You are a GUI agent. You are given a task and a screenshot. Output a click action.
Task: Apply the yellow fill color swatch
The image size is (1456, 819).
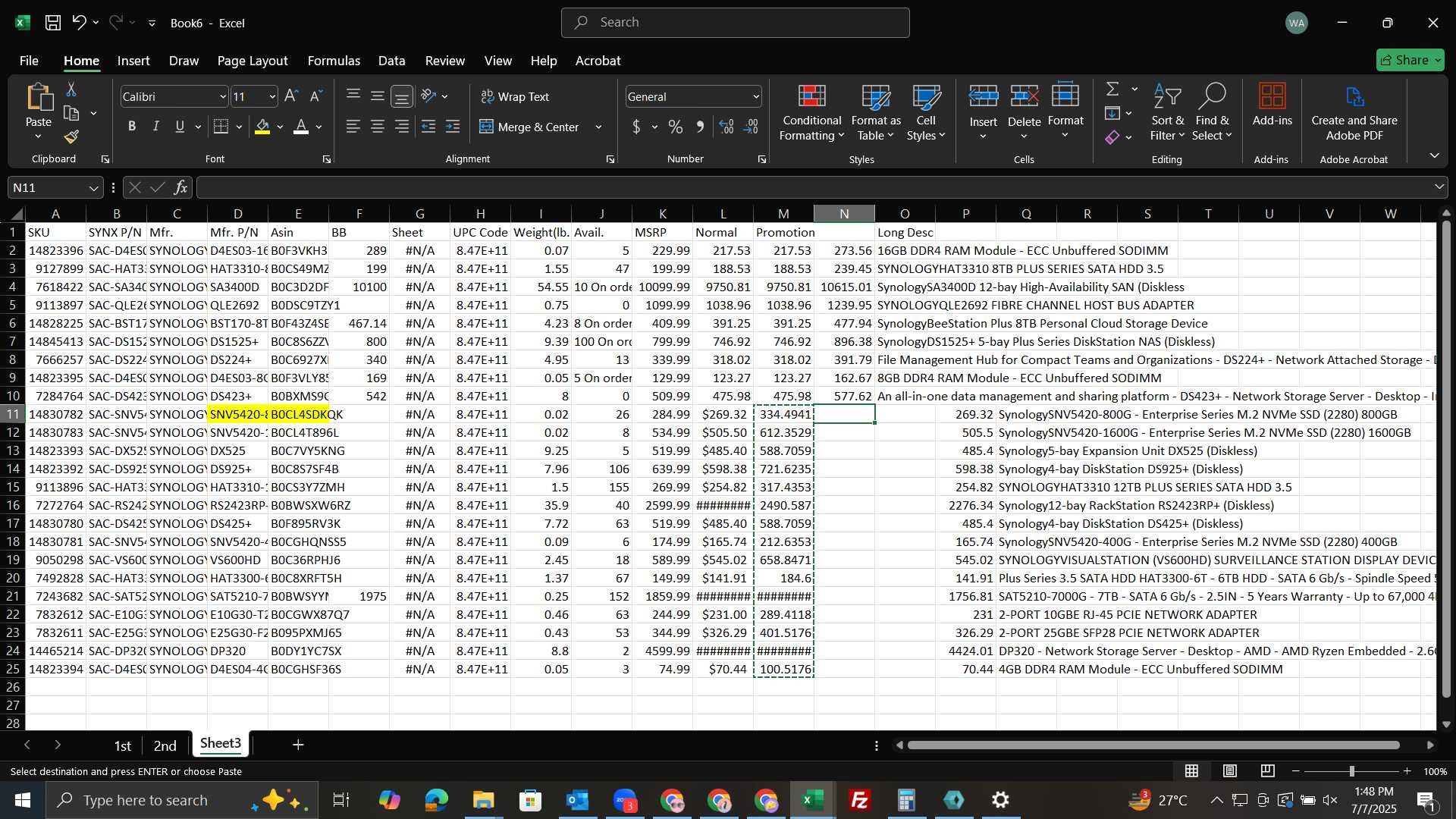pyautogui.click(x=262, y=127)
